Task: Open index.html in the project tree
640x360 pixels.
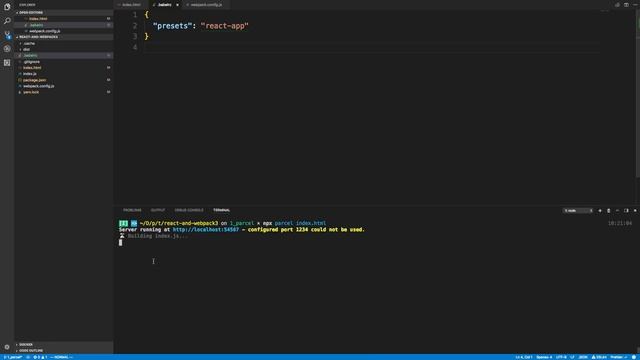Action: pos(64,68)
